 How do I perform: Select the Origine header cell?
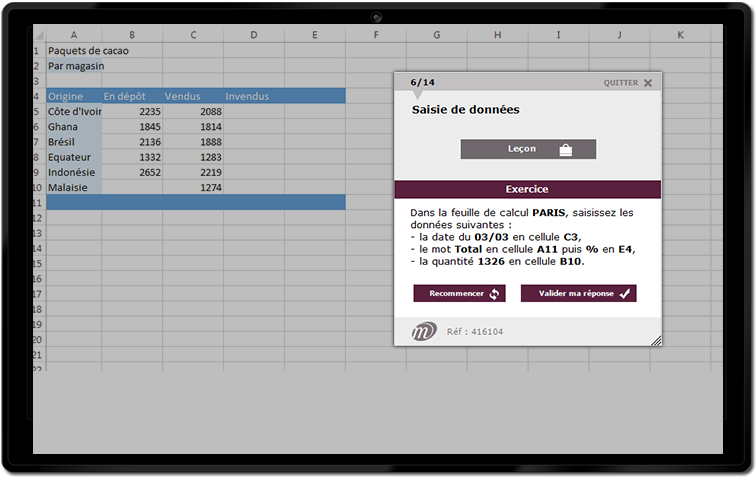tap(74, 96)
